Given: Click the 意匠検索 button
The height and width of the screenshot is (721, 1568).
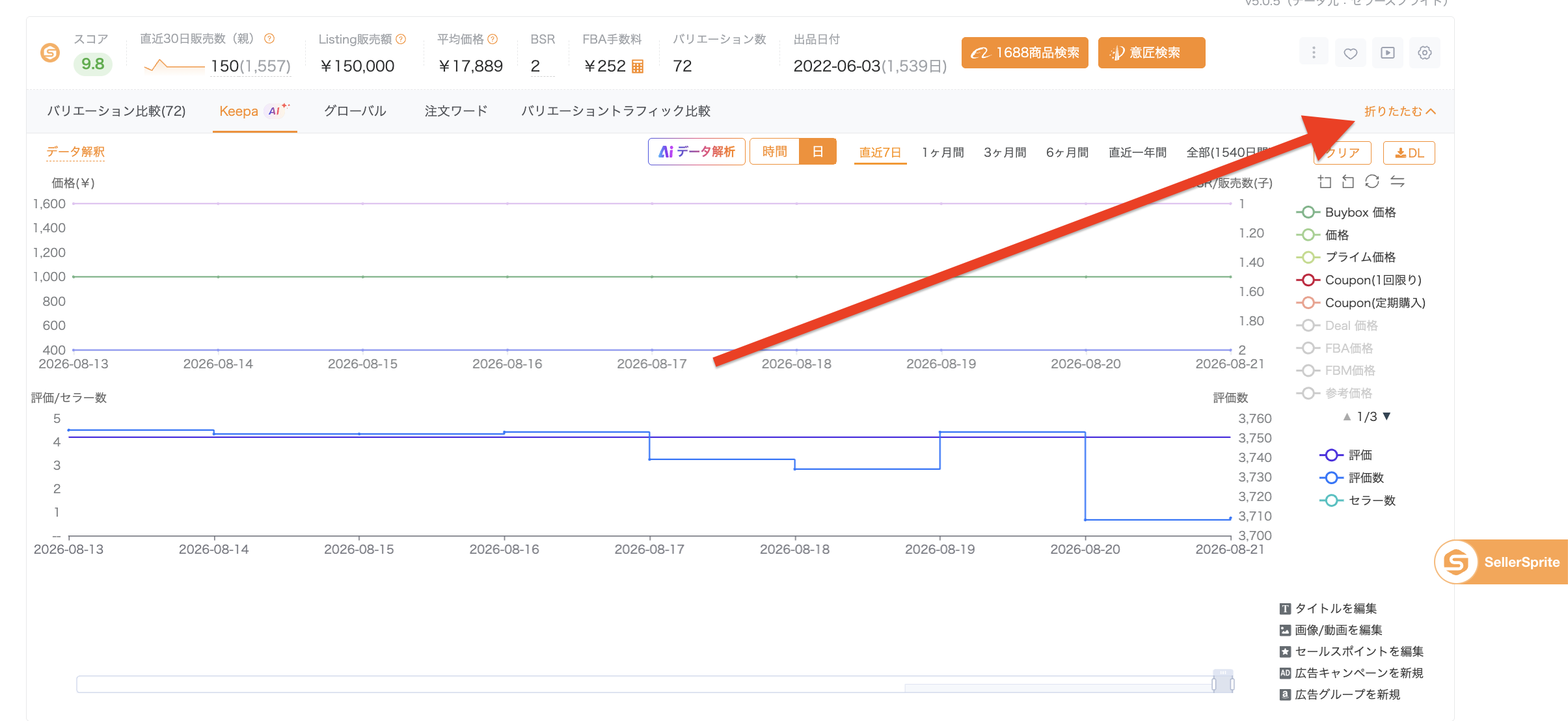Looking at the screenshot, I should 1152,53.
